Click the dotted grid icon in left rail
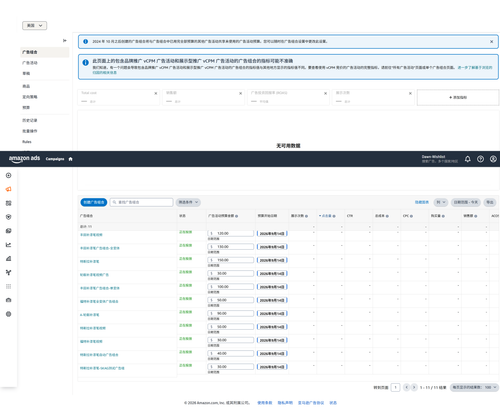 (9, 286)
